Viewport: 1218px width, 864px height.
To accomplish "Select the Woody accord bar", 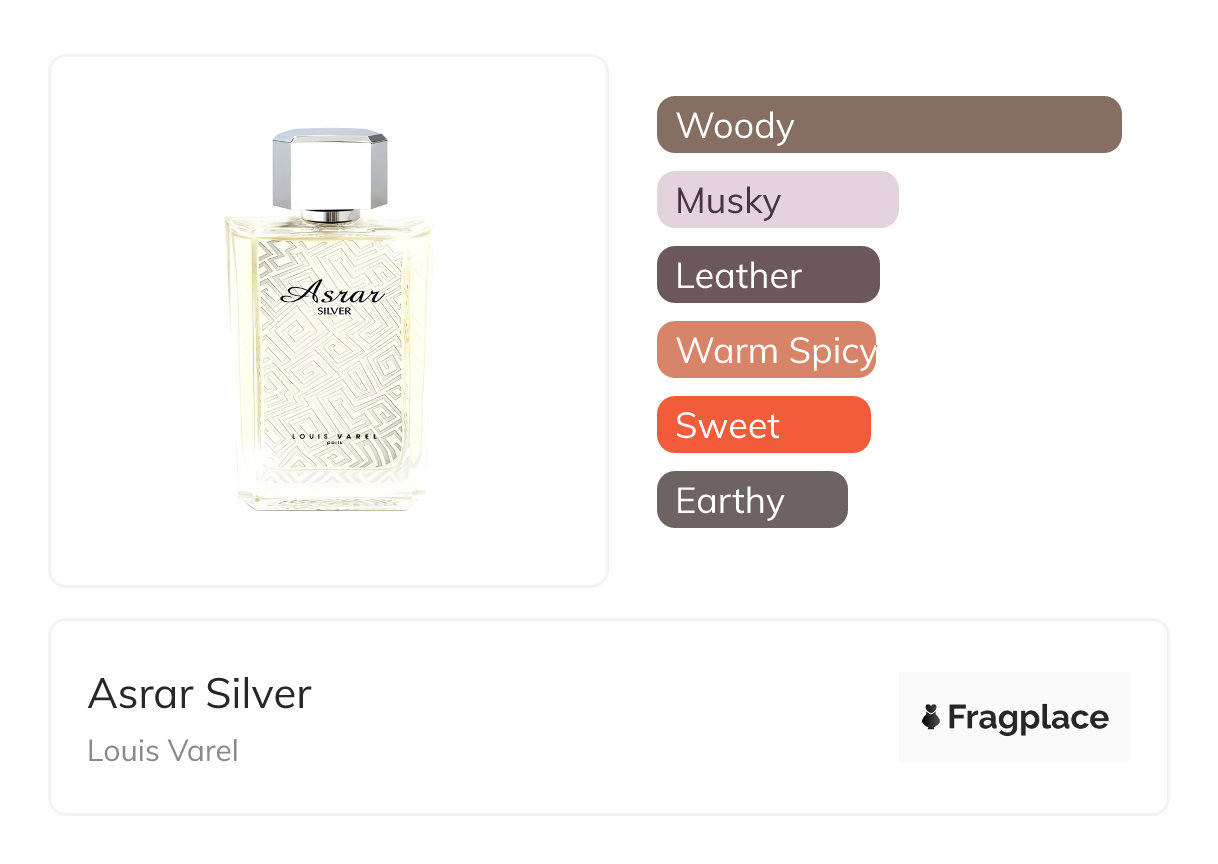I will pyautogui.click(x=889, y=125).
